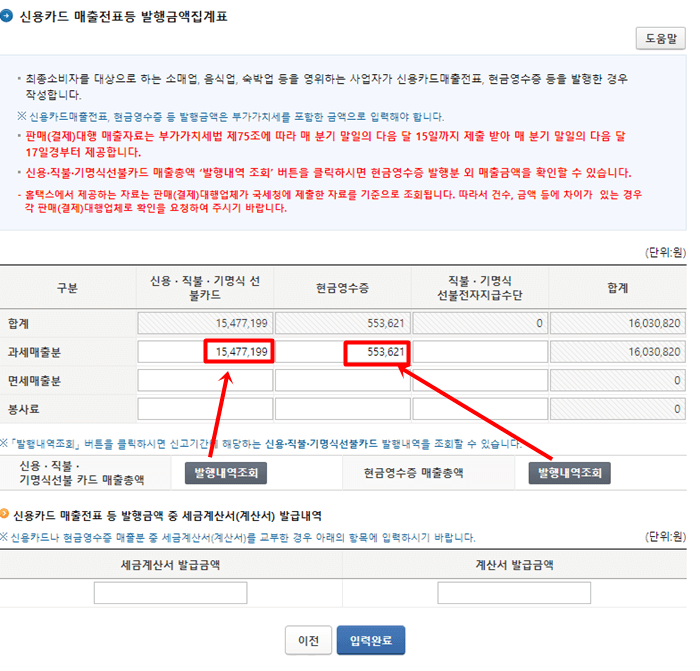This screenshot has width=700, height=671.
Task: Focus 봉사료 선불전자지급수단 field
Action: [480, 409]
